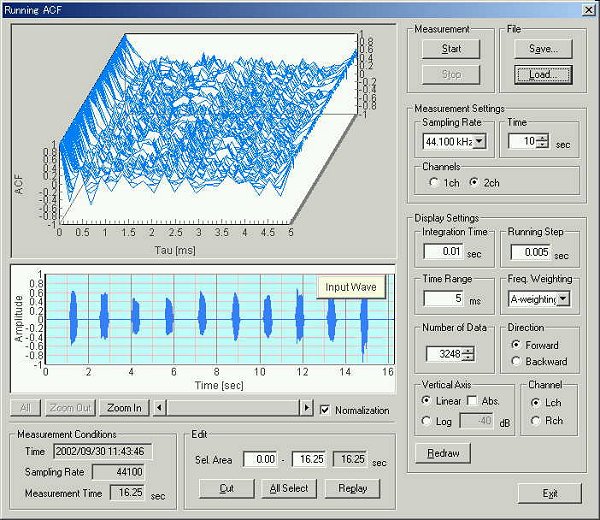Enable the Abs. checkbox

[472, 400]
